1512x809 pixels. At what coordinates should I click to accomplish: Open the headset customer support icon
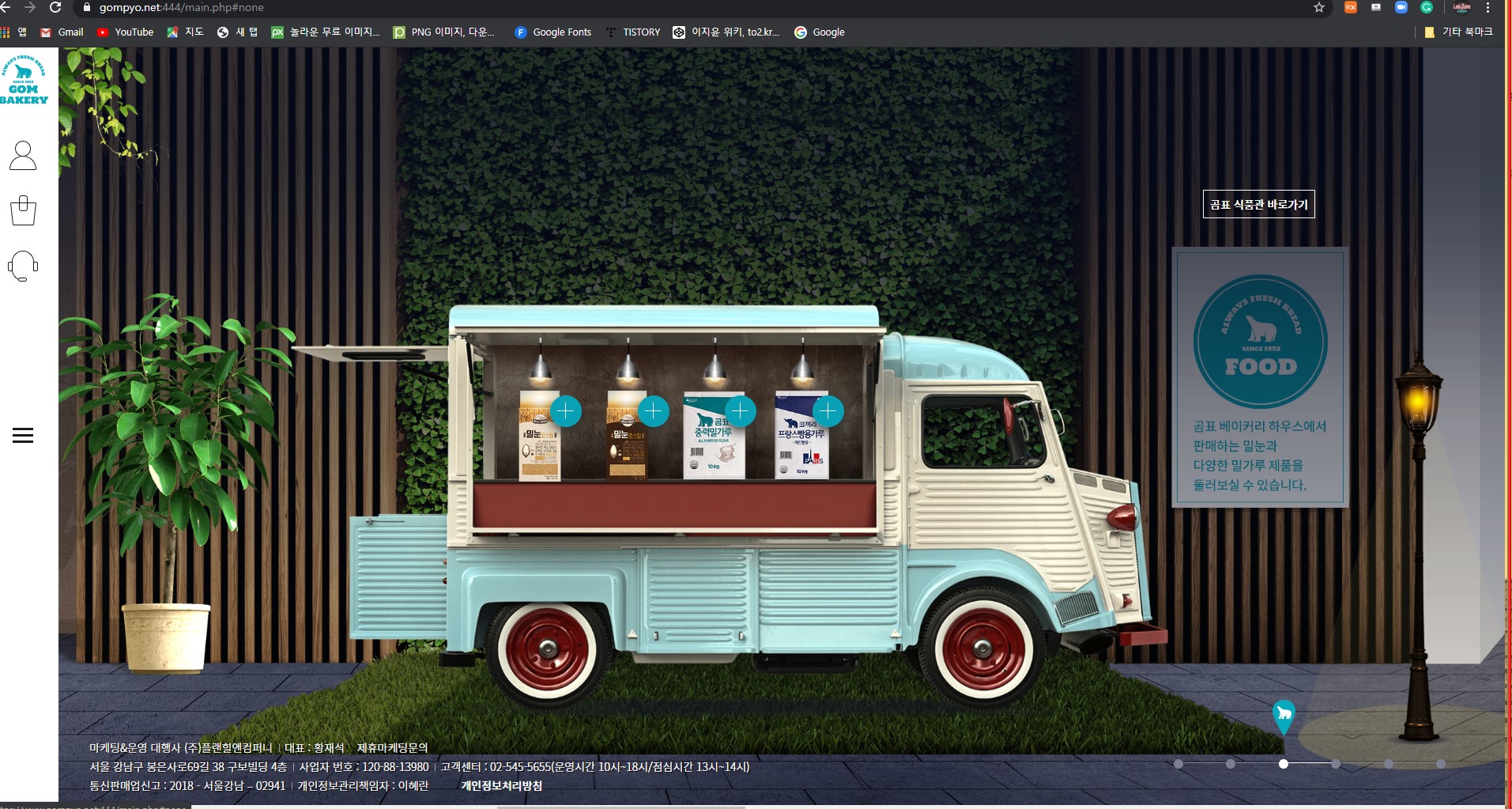click(x=23, y=266)
